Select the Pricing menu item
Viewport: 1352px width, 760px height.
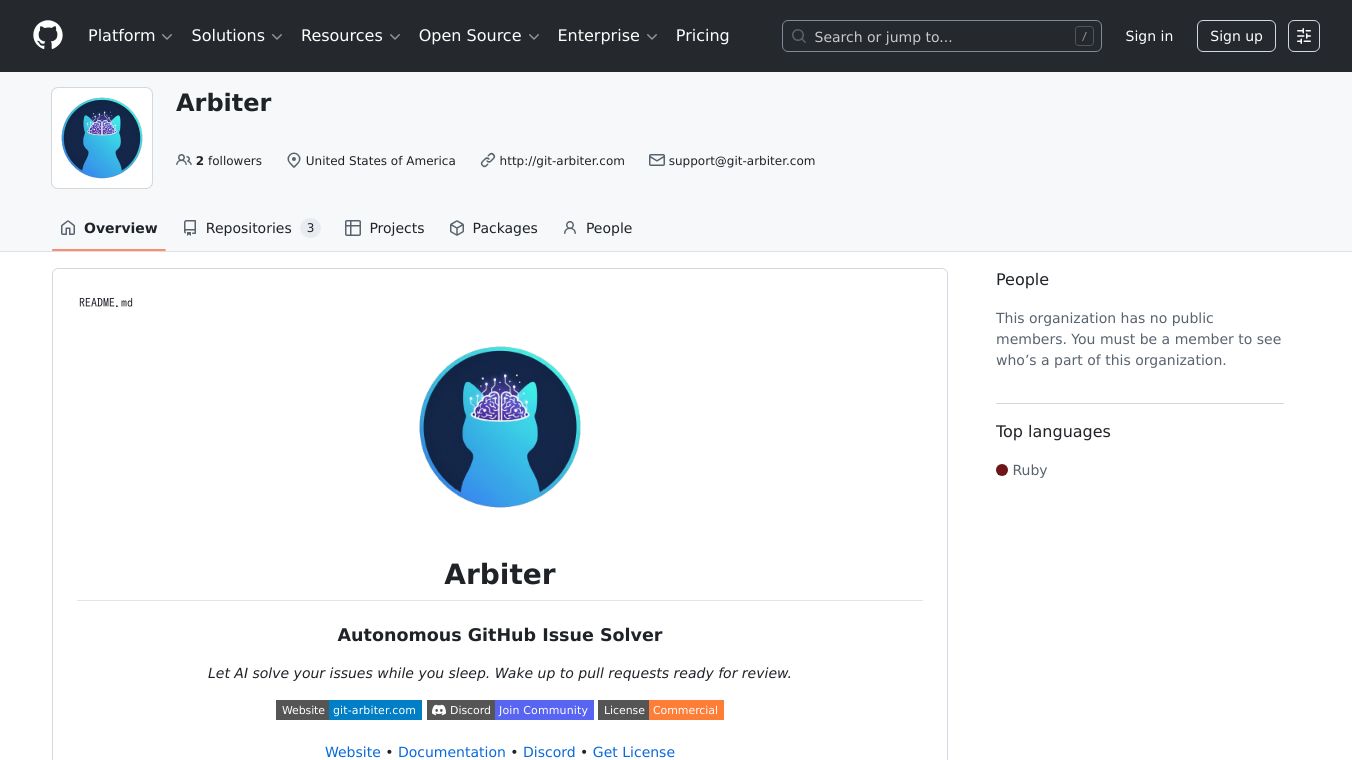[702, 35]
